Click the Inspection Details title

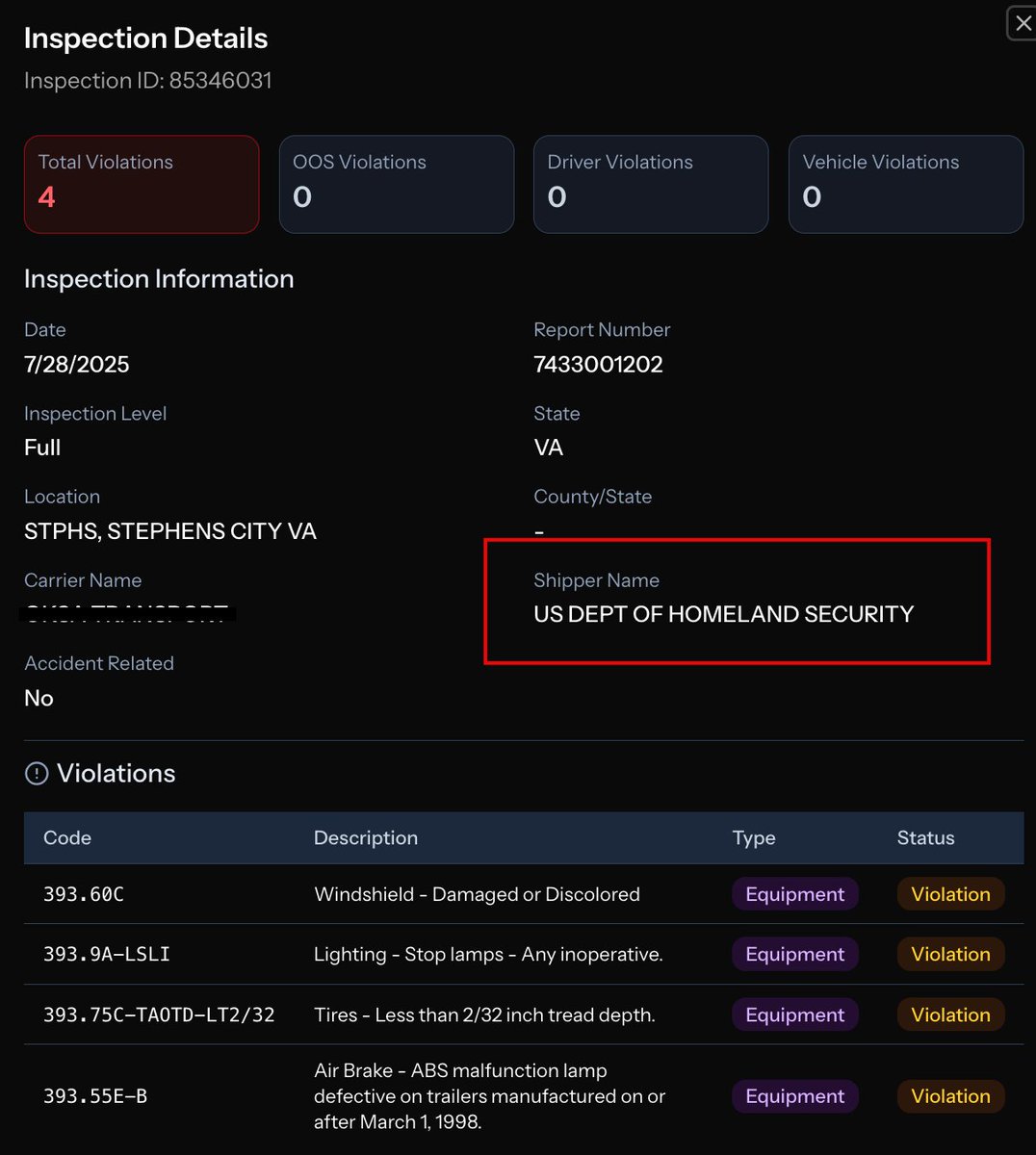tap(145, 38)
